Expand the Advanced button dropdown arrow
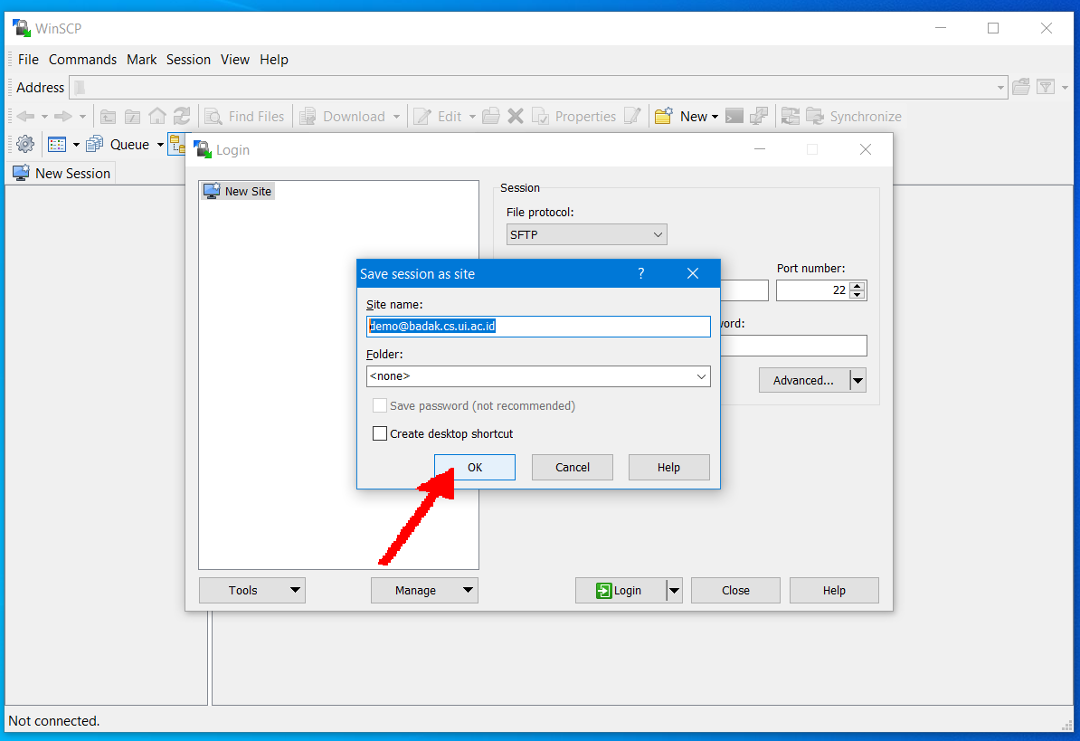 point(857,380)
